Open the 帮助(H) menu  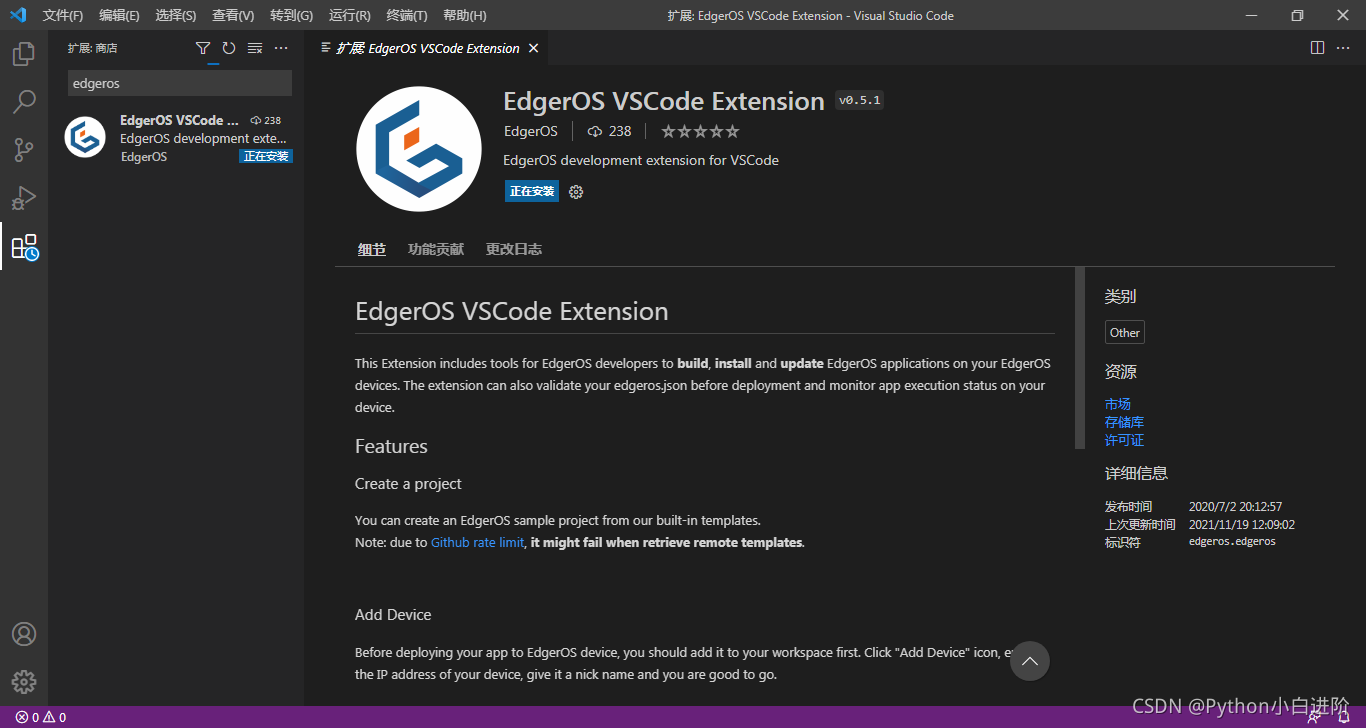465,15
